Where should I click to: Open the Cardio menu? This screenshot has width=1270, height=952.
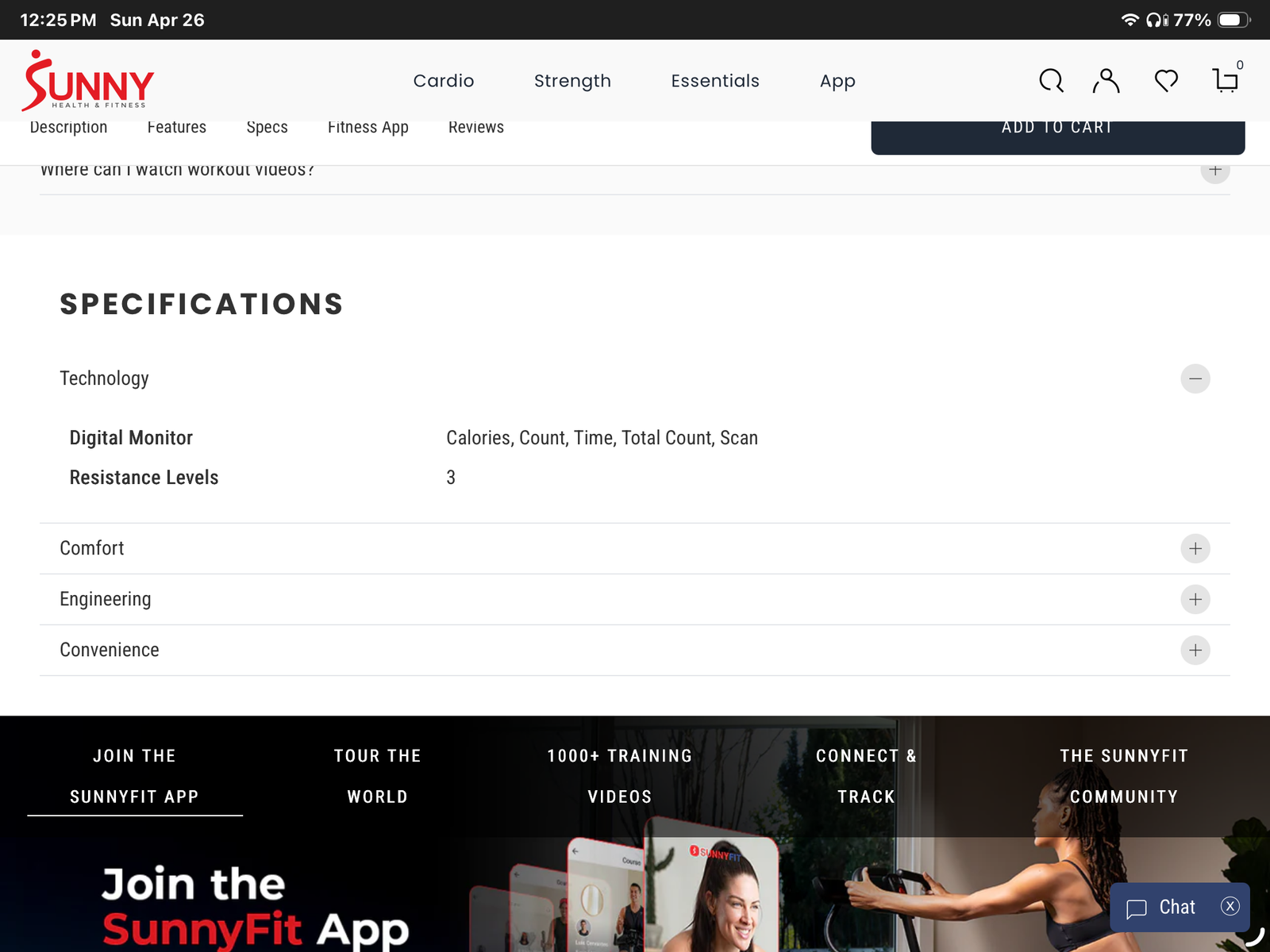tap(444, 81)
